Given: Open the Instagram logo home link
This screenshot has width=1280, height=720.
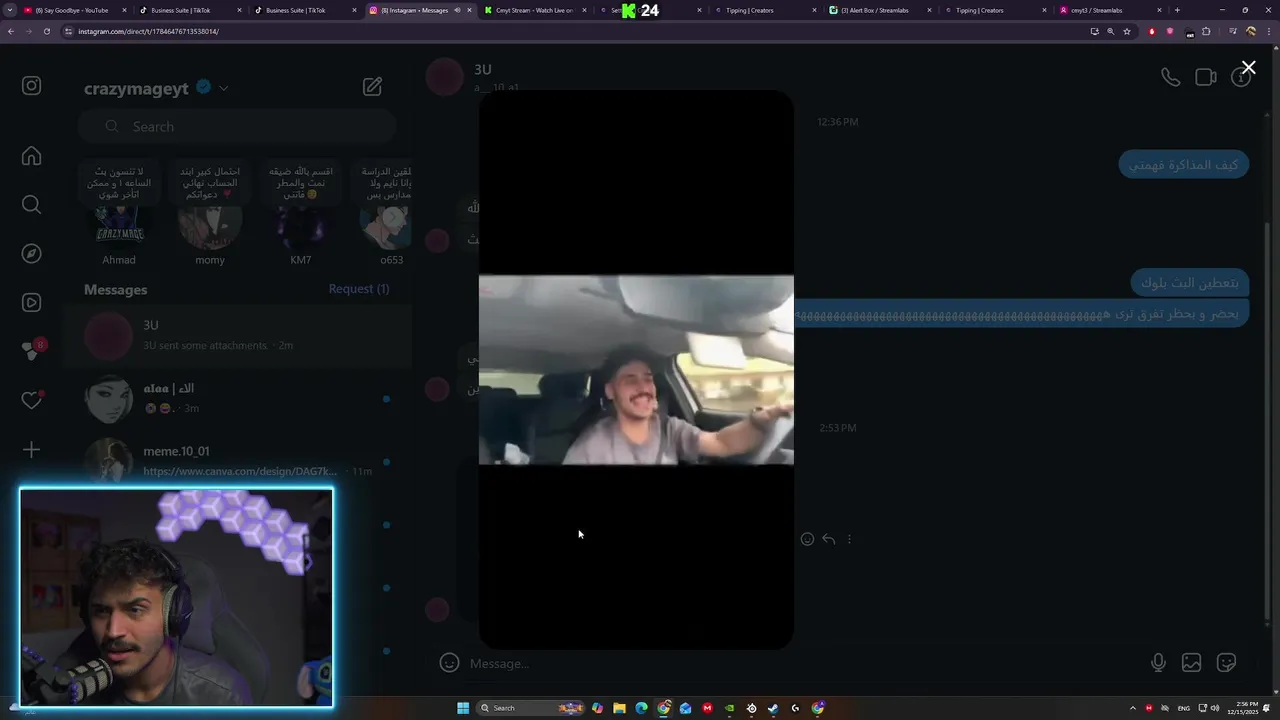Looking at the screenshot, I should (31, 86).
